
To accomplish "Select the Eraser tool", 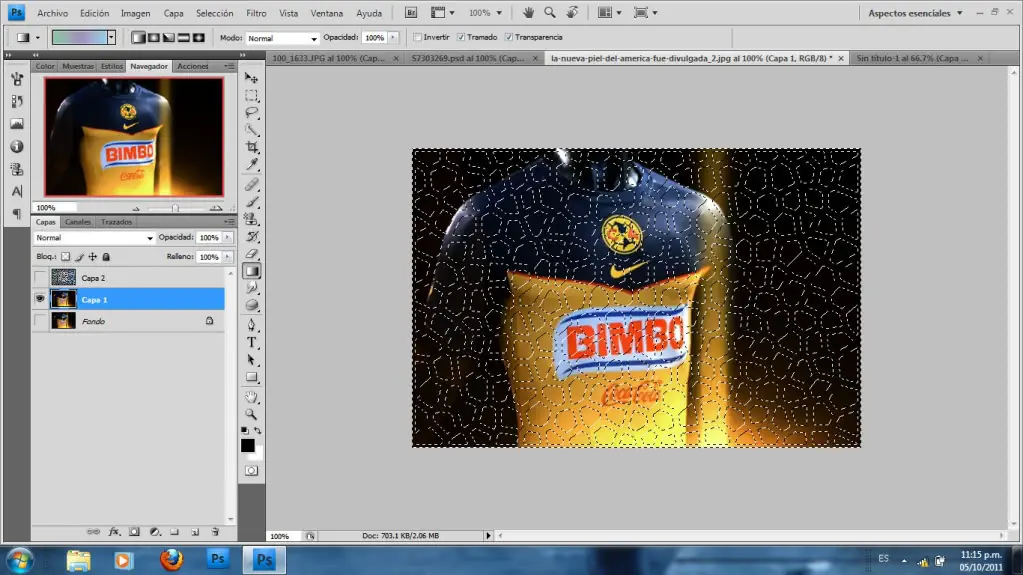I will [251, 254].
